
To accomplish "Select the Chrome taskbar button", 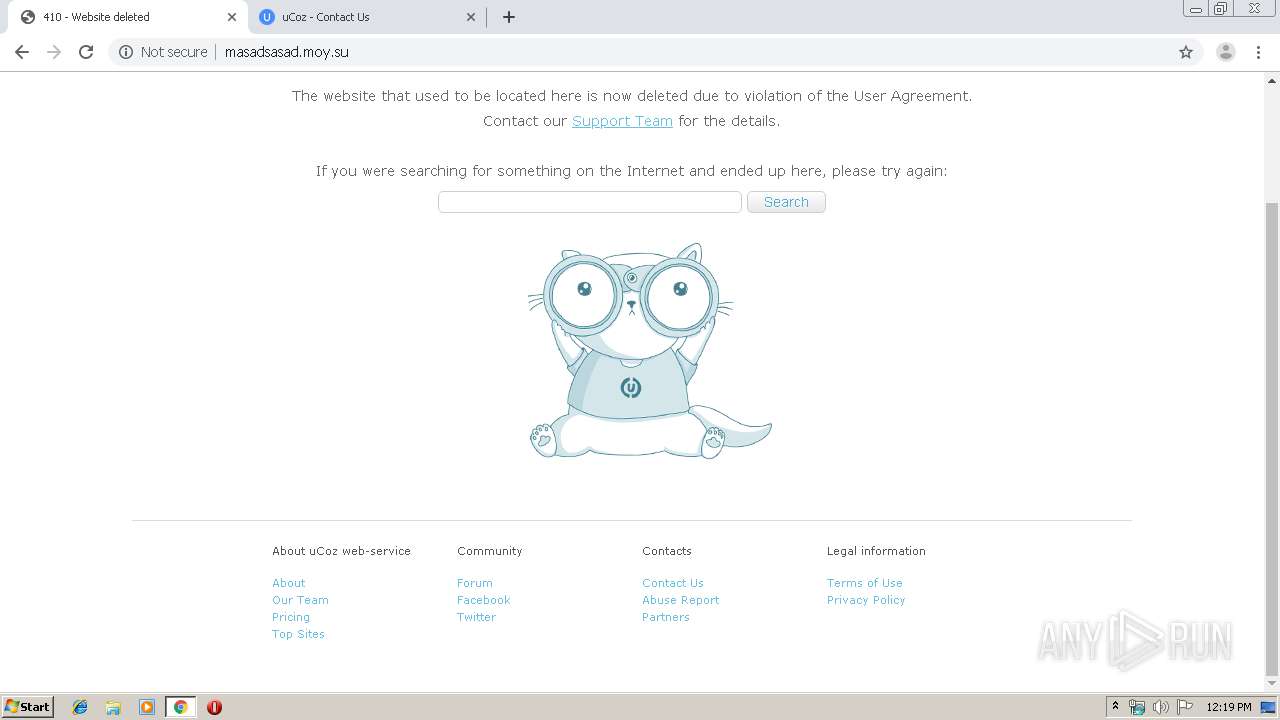I will (180, 707).
